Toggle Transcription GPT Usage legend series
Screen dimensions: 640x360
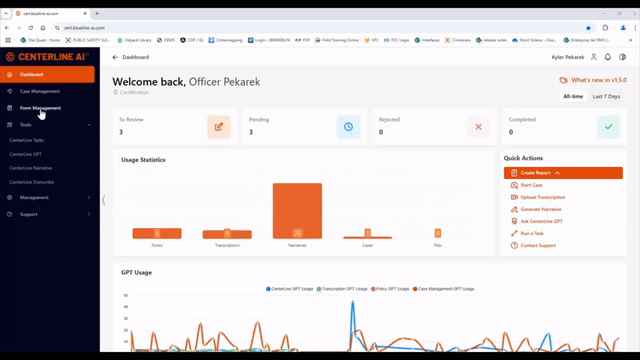tap(342, 289)
